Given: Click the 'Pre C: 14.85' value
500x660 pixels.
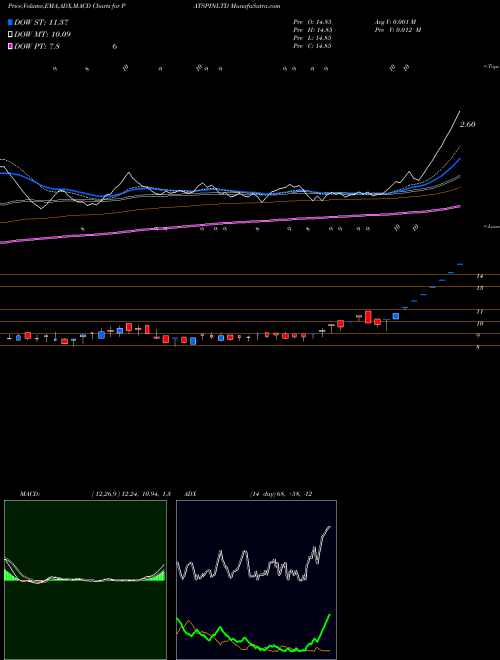Looking at the screenshot, I should (x=312, y=46).
